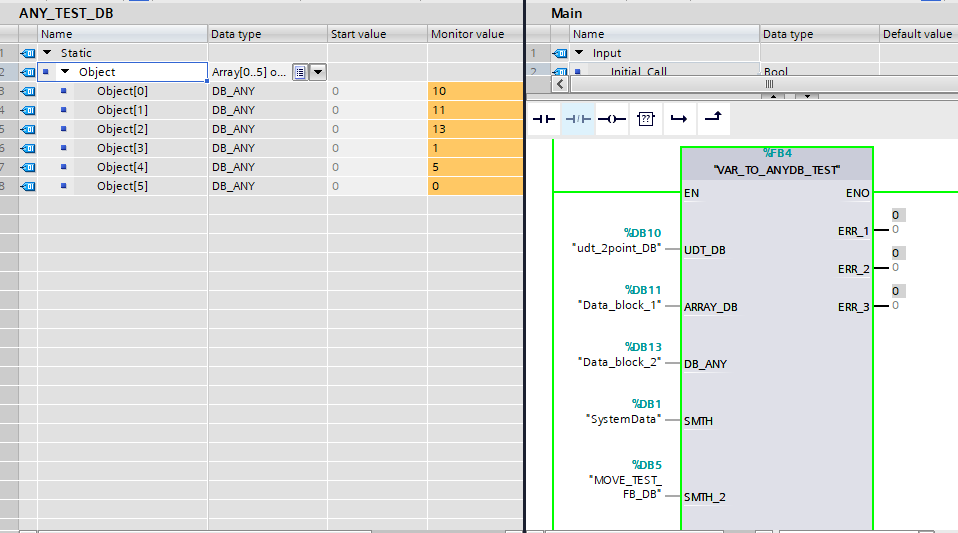Select the VAR_TO_ANYDB_TEST block title
The image size is (958, 533).
pos(777,170)
